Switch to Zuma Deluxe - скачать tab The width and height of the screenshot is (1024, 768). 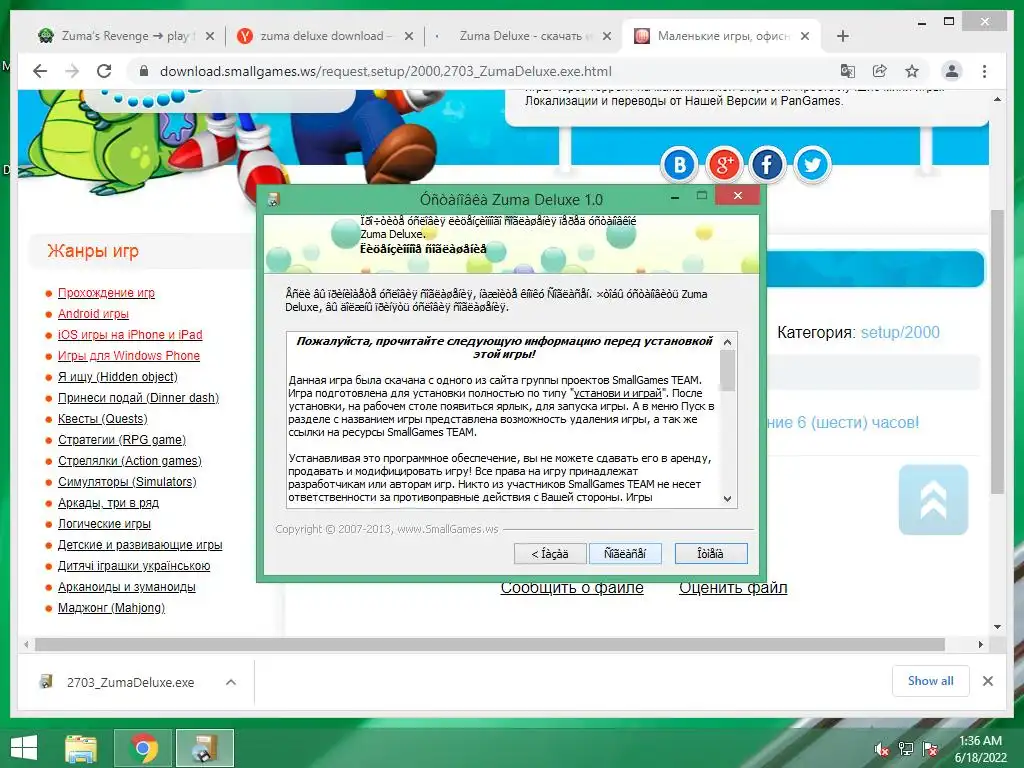[x=522, y=36]
